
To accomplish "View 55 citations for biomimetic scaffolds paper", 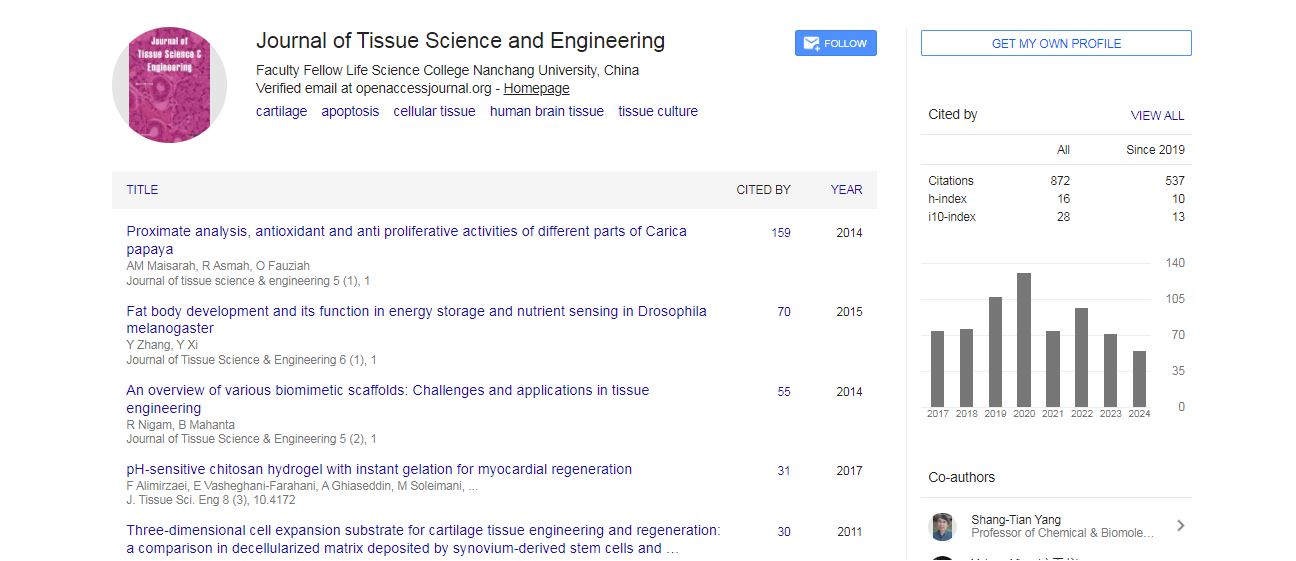I will pos(783,392).
